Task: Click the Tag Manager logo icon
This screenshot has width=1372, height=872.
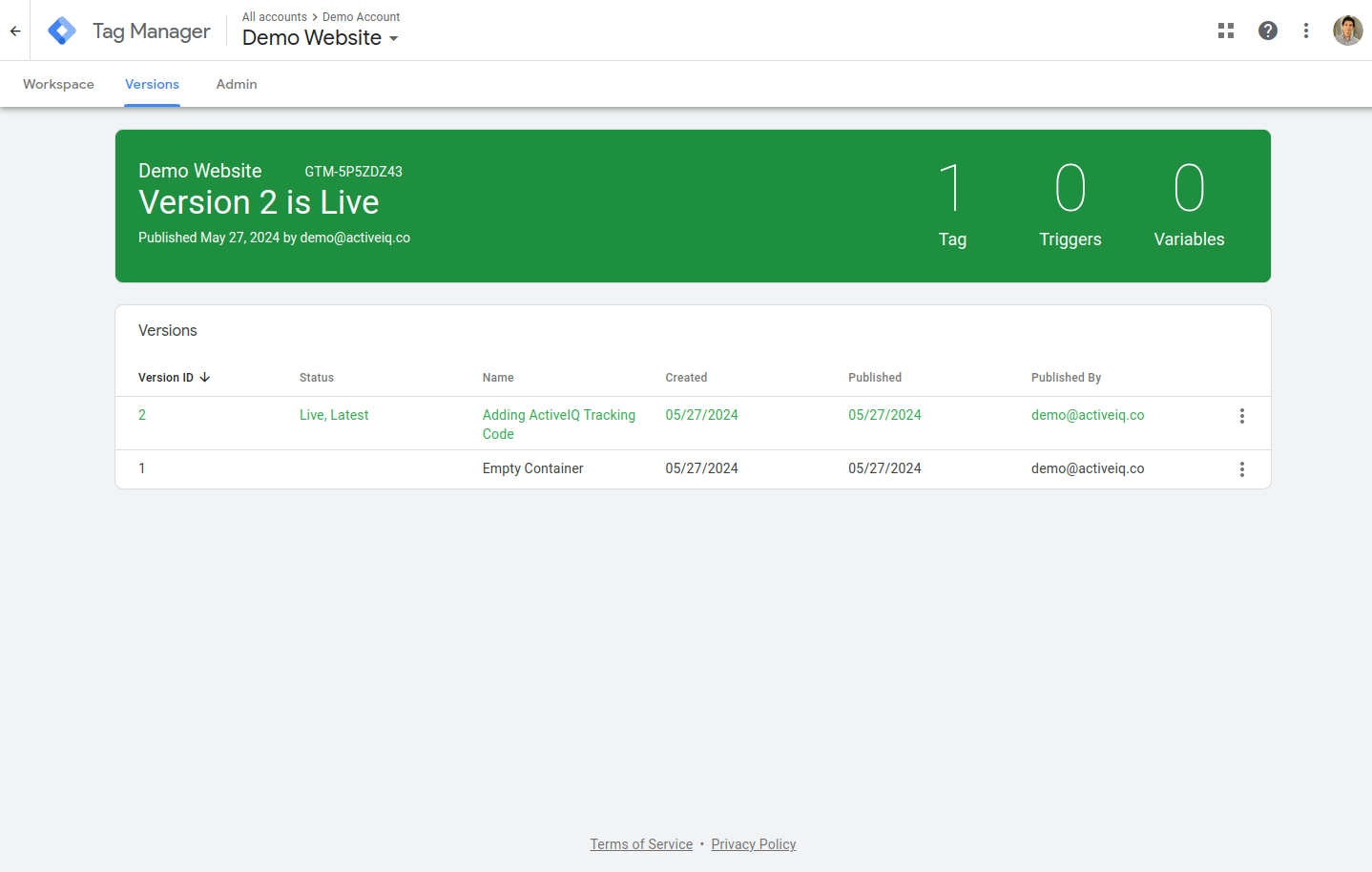Action: click(x=62, y=31)
